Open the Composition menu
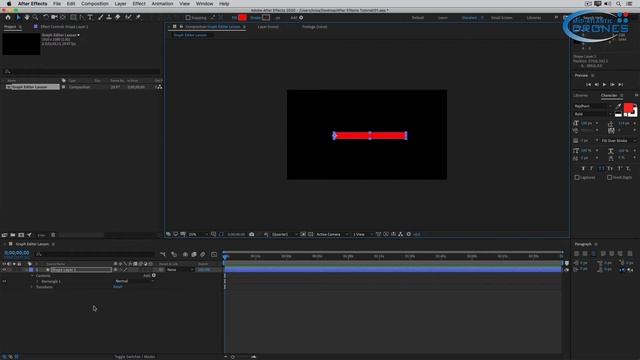 pos(95,4)
